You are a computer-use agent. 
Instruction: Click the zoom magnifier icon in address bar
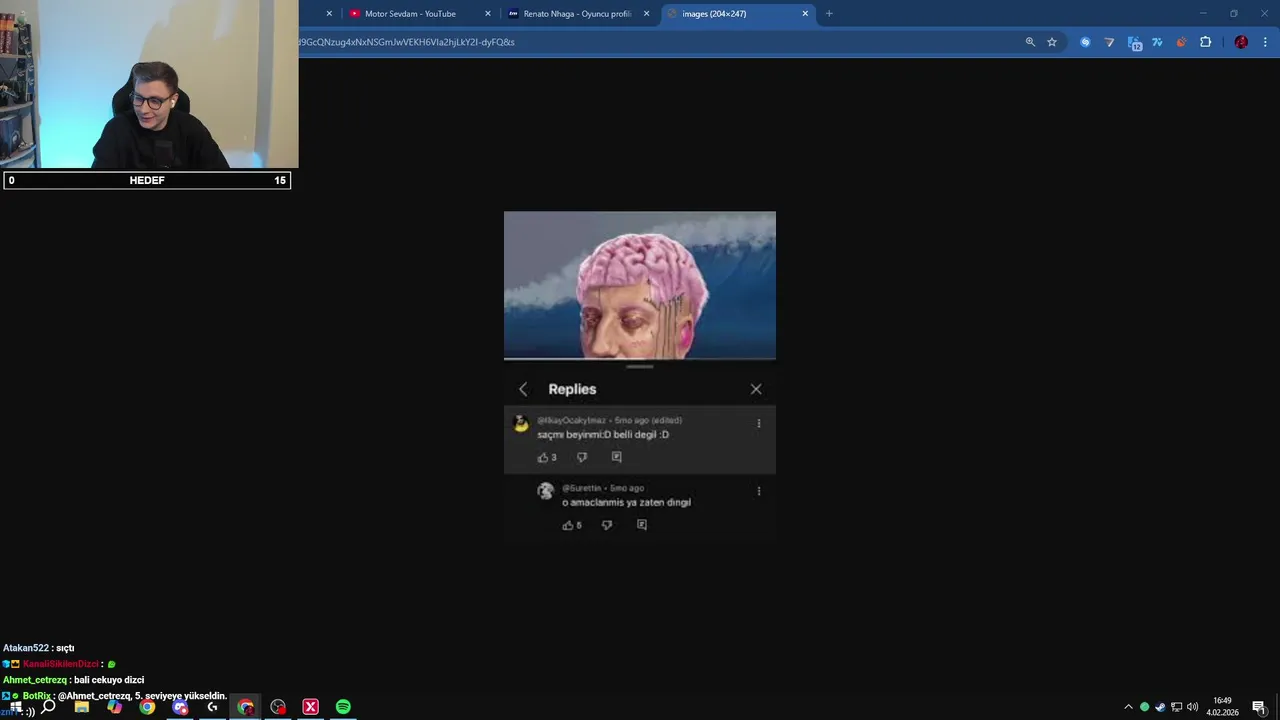(1030, 42)
